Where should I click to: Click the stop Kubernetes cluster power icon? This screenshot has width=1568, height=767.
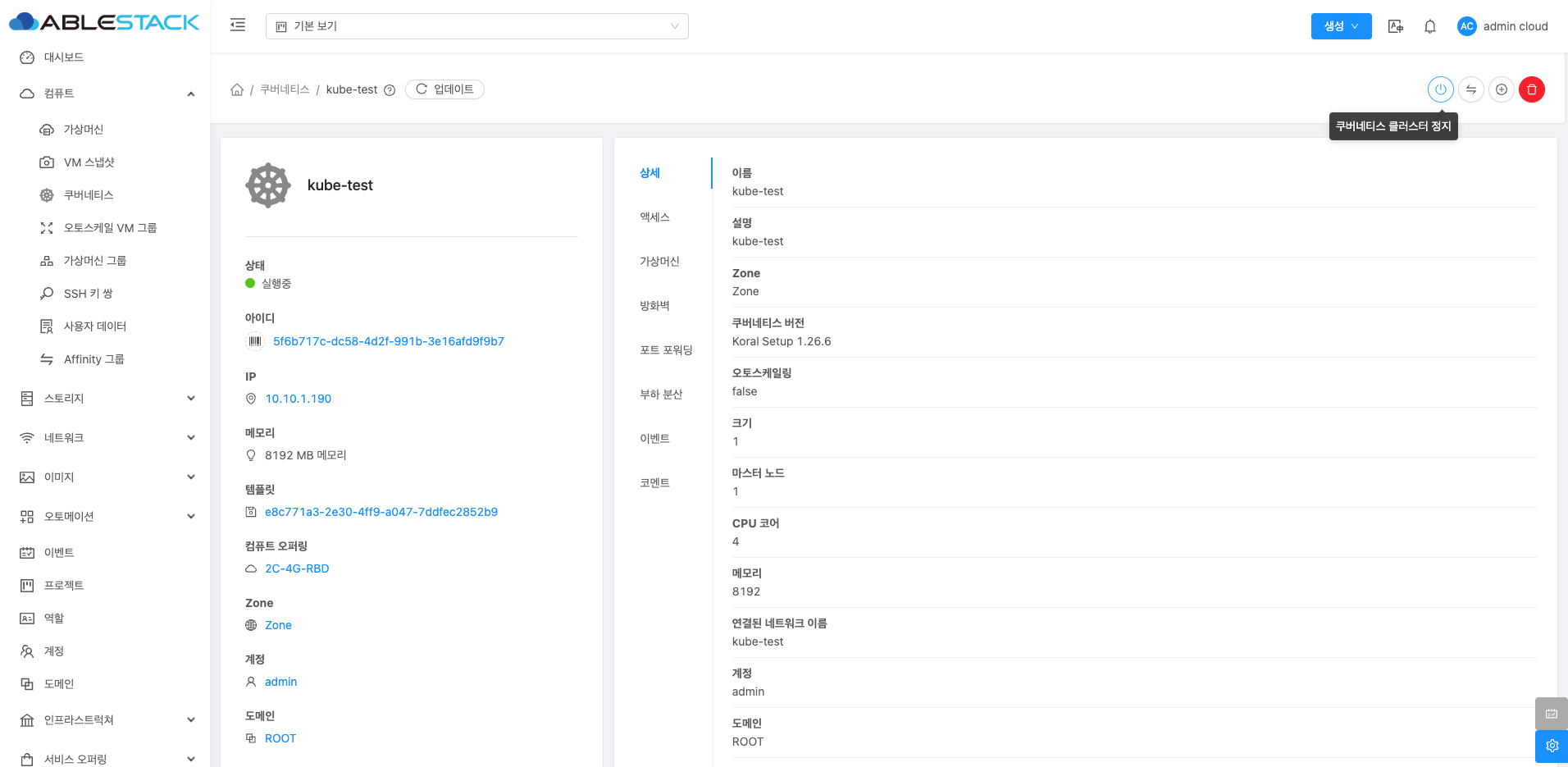[1440, 89]
